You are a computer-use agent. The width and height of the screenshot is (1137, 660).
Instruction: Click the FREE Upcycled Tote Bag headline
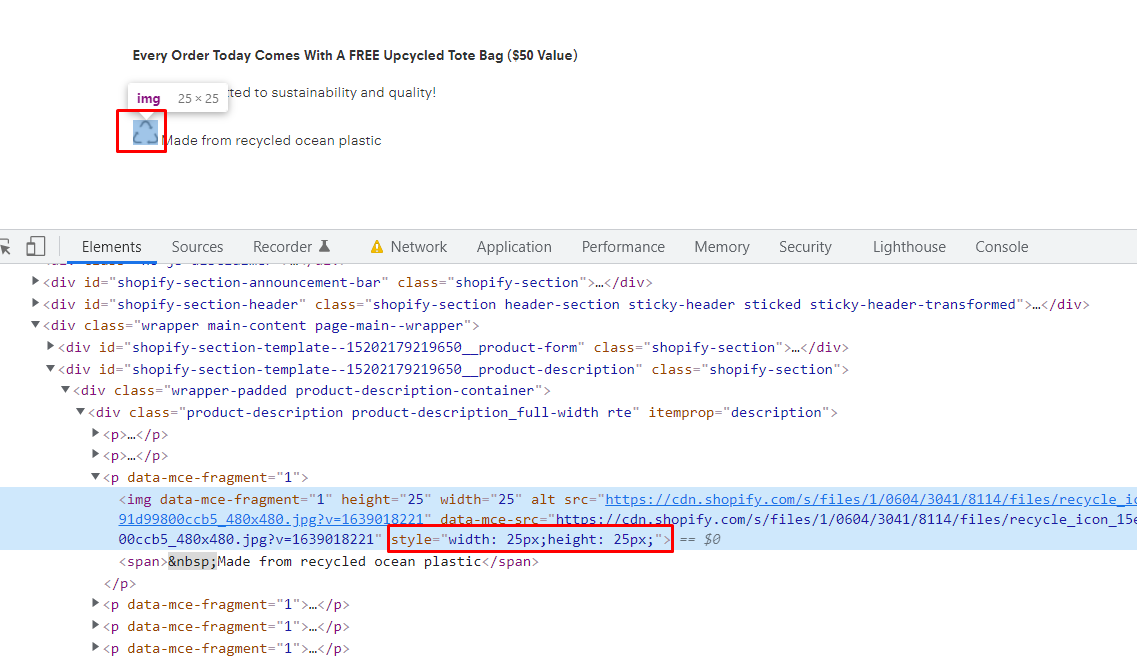tap(355, 56)
